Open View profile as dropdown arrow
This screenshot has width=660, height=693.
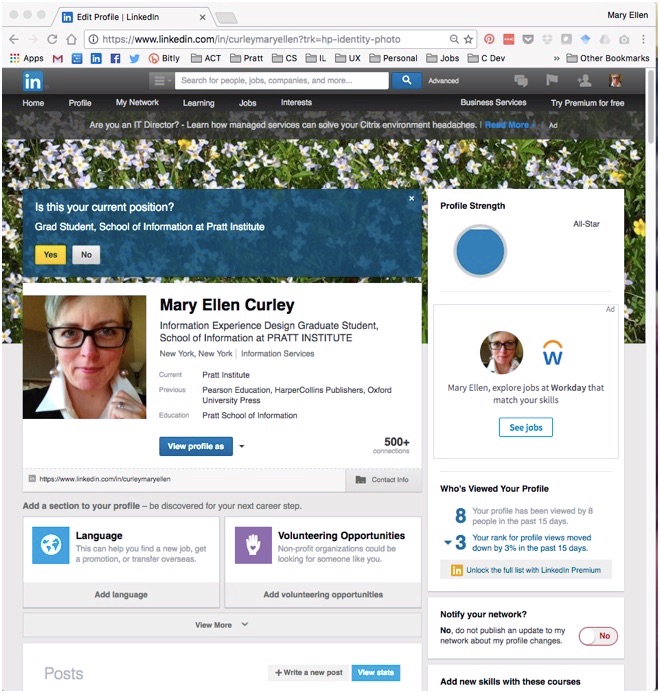[242, 446]
